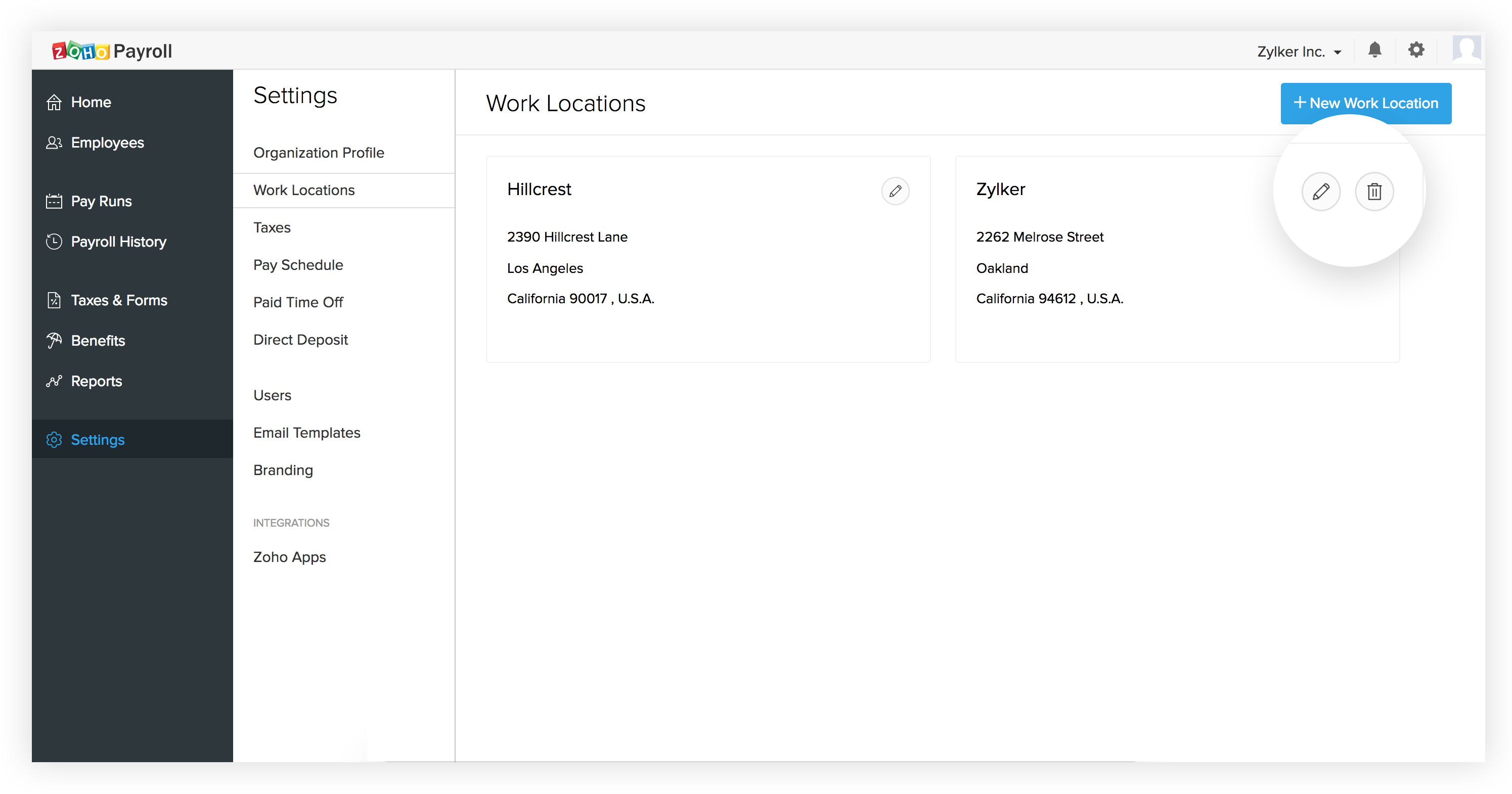The width and height of the screenshot is (1512, 794).
Task: Add a New Work Location
Action: click(1366, 103)
